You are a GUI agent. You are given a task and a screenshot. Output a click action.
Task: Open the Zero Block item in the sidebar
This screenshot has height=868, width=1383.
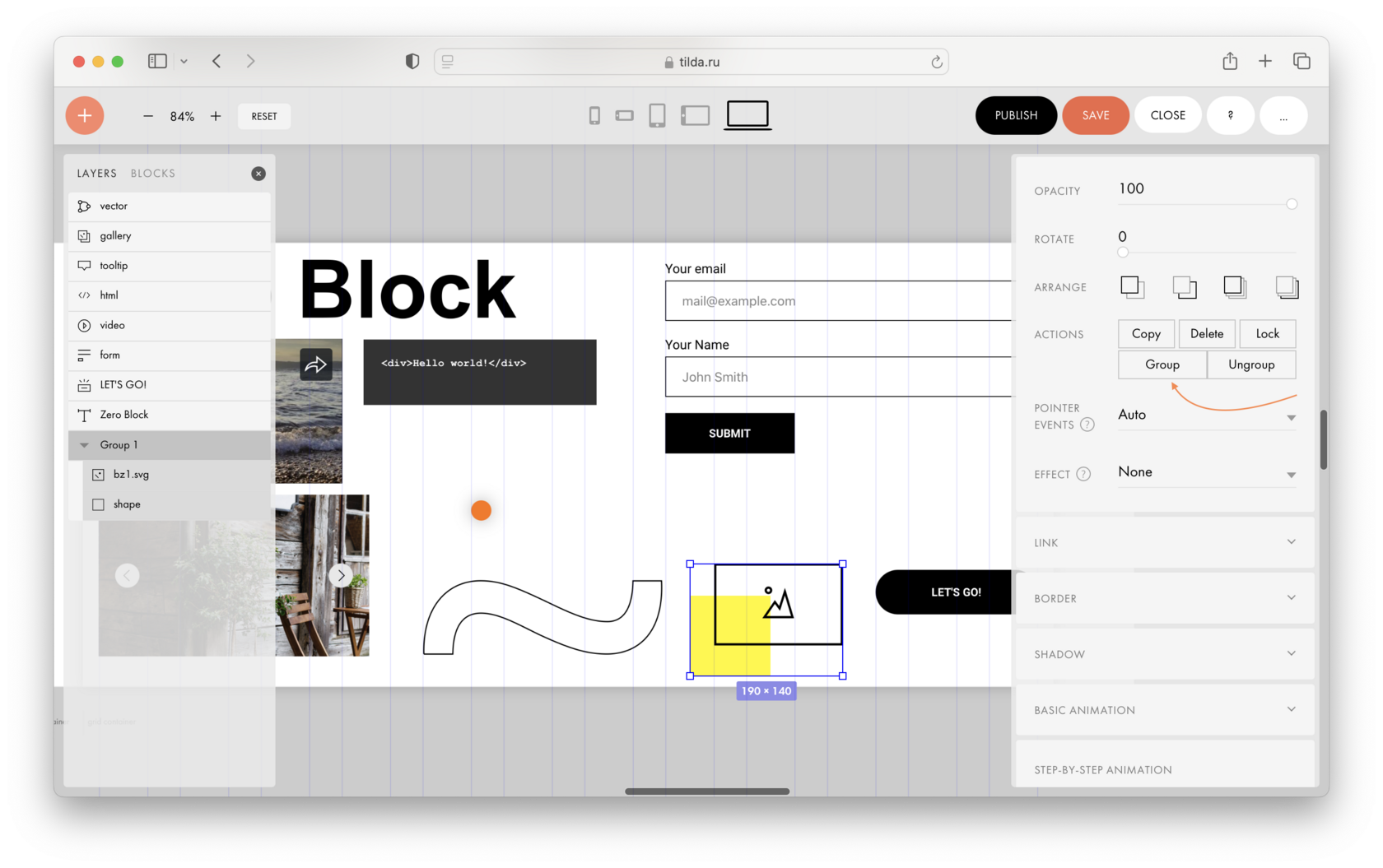[x=123, y=415]
